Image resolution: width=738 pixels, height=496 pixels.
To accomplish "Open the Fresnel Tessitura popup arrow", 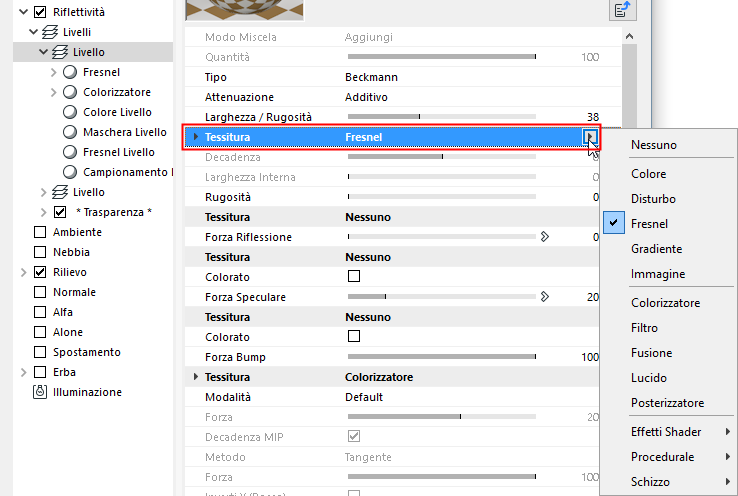I will click(591, 137).
